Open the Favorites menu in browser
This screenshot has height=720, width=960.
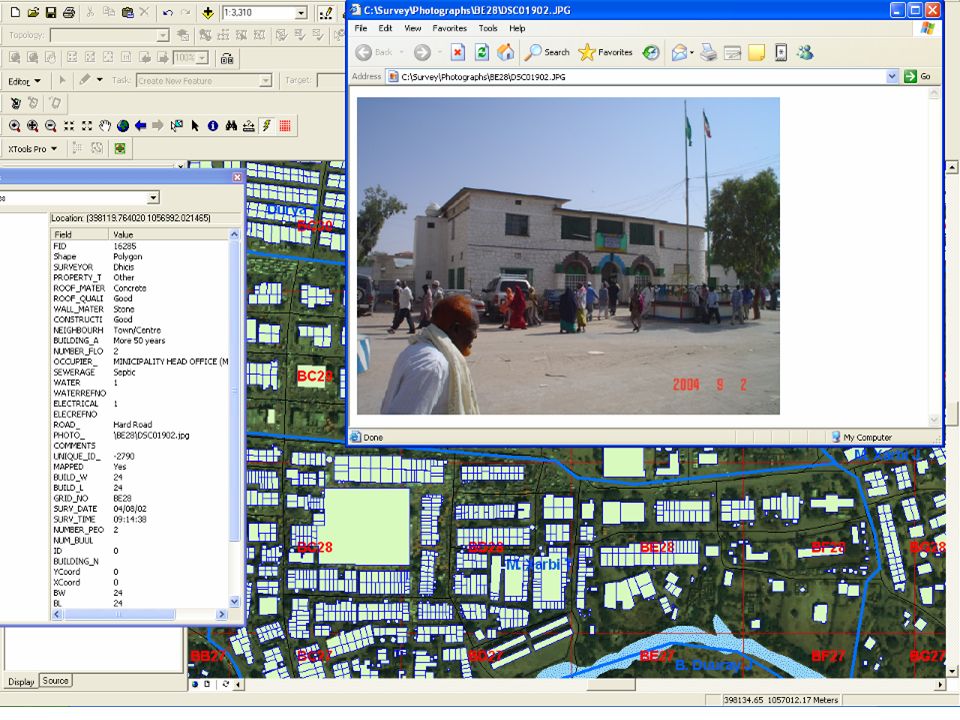[449, 28]
